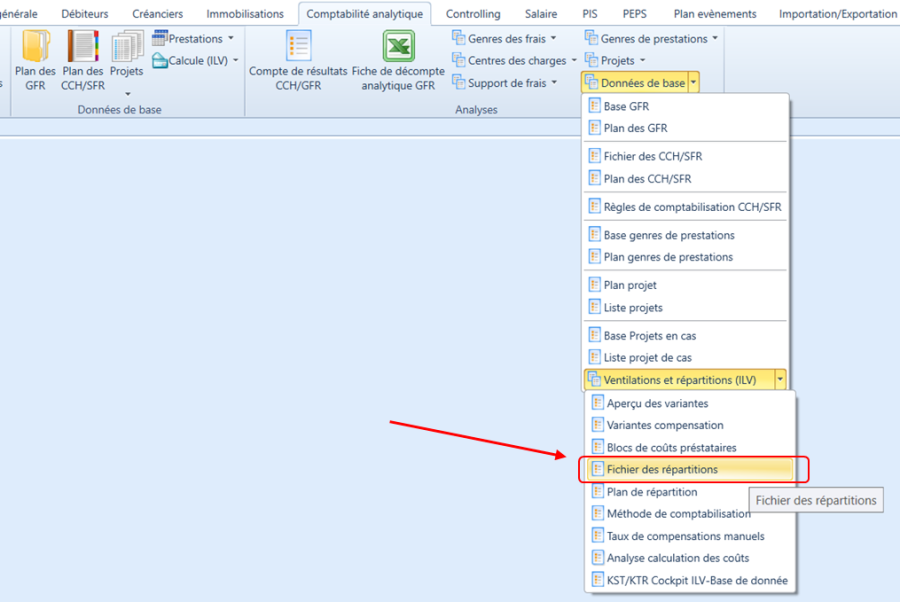Collapse the Ventilations et répartitions (ILV) submenu arrow
This screenshot has width=900, height=602.
click(x=780, y=380)
